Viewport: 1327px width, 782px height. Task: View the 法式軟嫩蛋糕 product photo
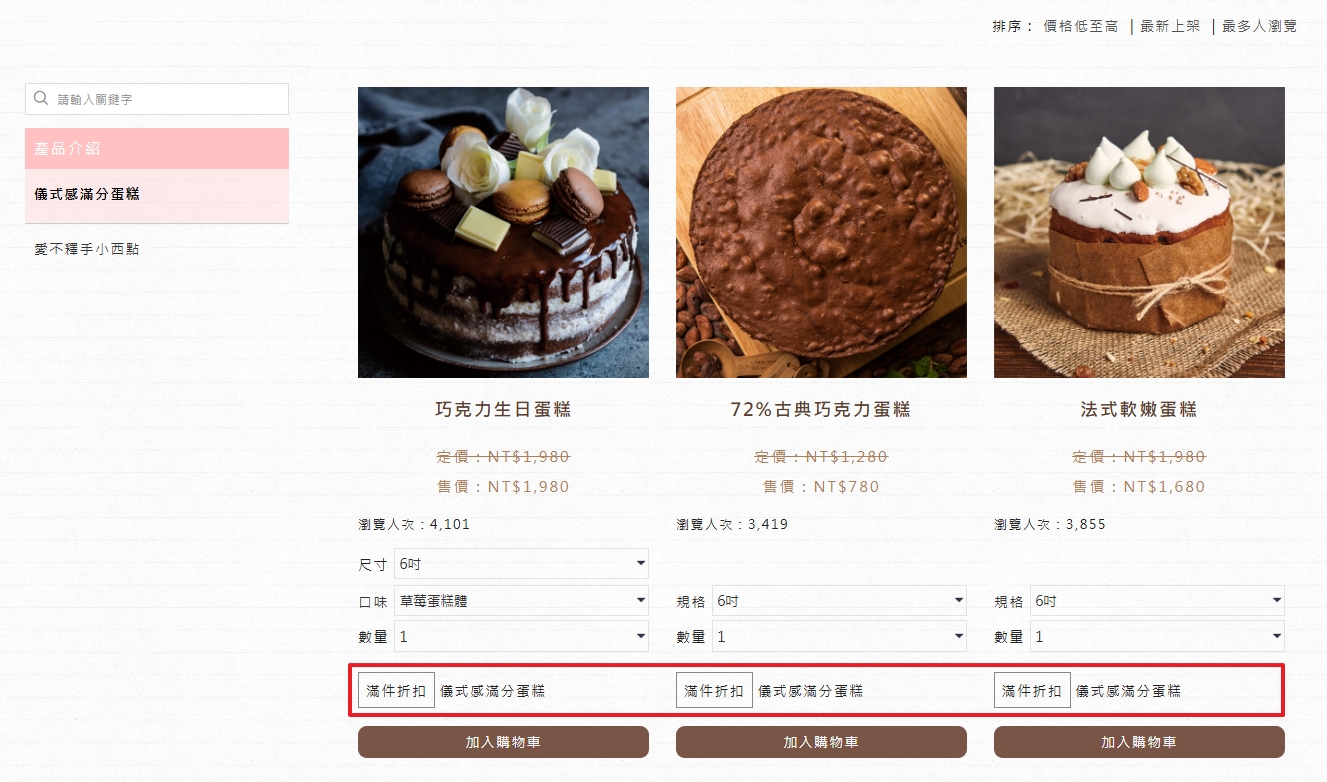(1139, 232)
